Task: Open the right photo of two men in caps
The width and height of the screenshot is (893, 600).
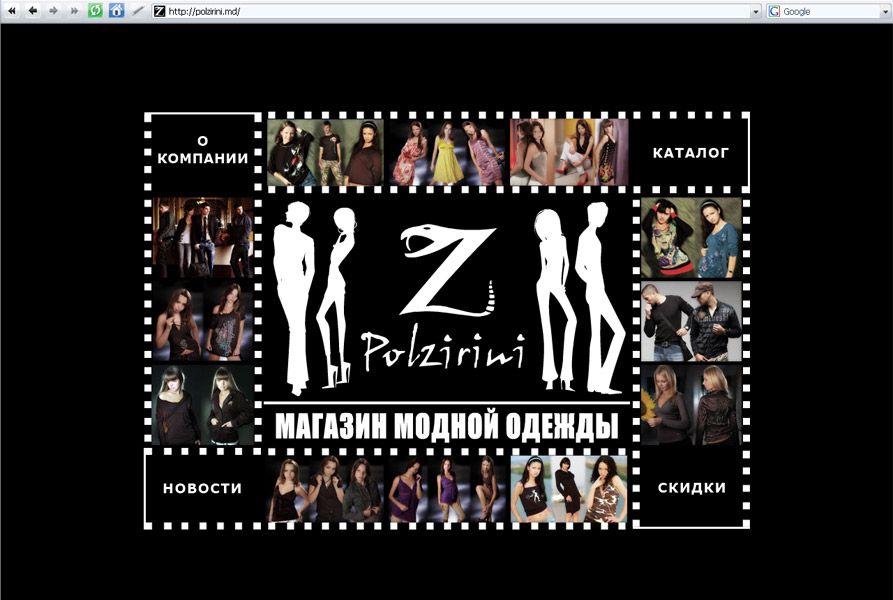Action: coord(691,321)
